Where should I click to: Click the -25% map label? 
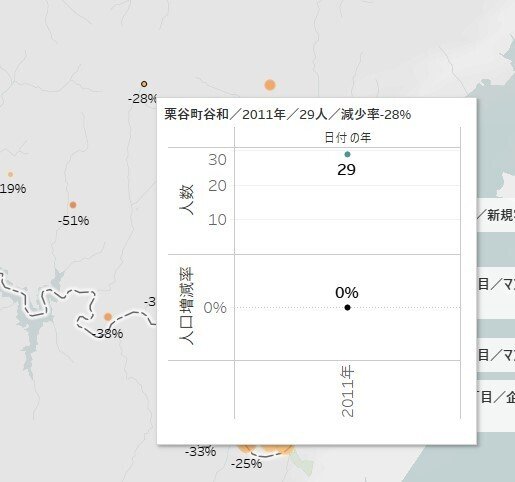tap(247, 464)
